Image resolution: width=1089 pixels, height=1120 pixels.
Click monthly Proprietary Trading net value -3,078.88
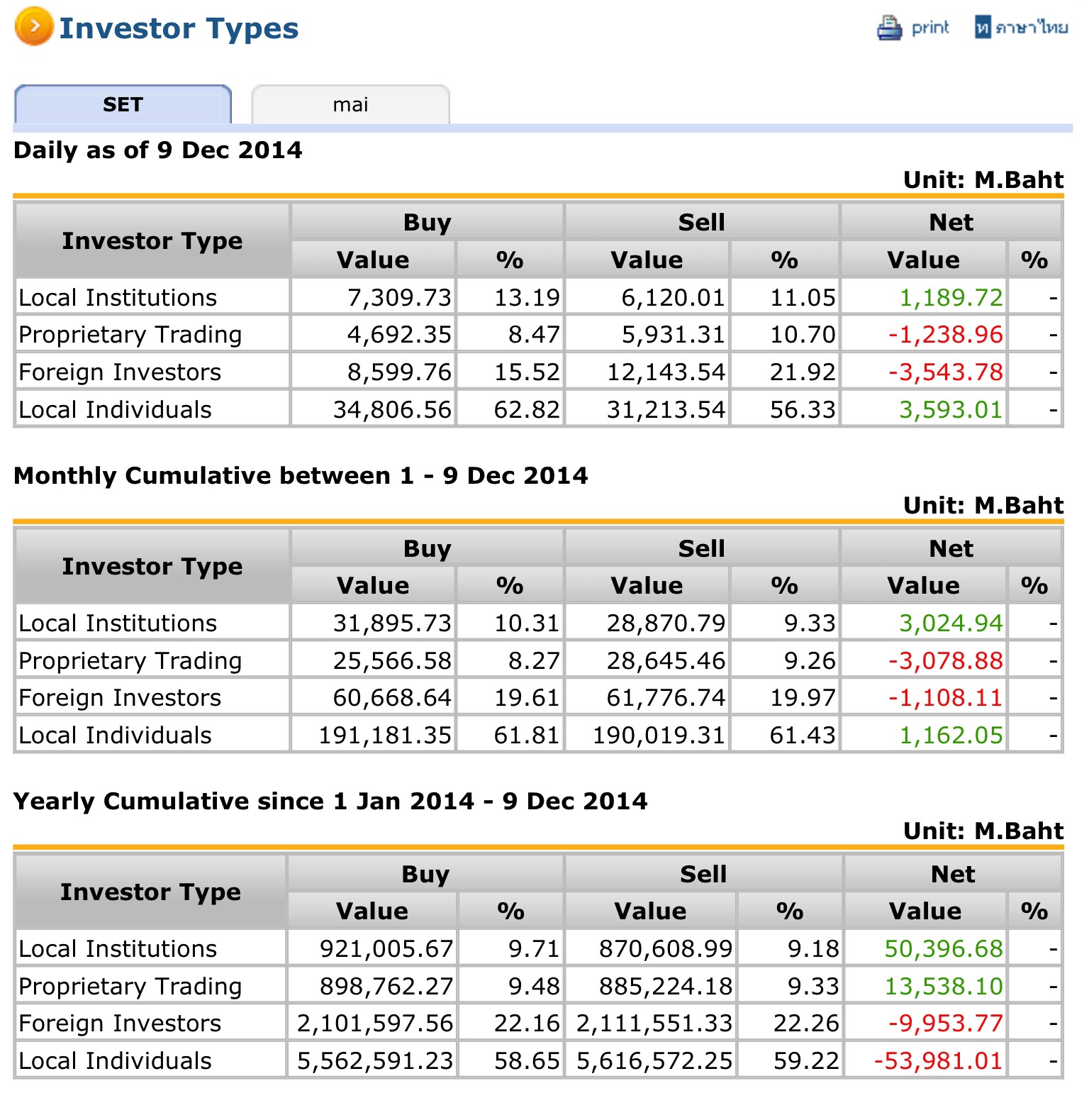[945, 660]
